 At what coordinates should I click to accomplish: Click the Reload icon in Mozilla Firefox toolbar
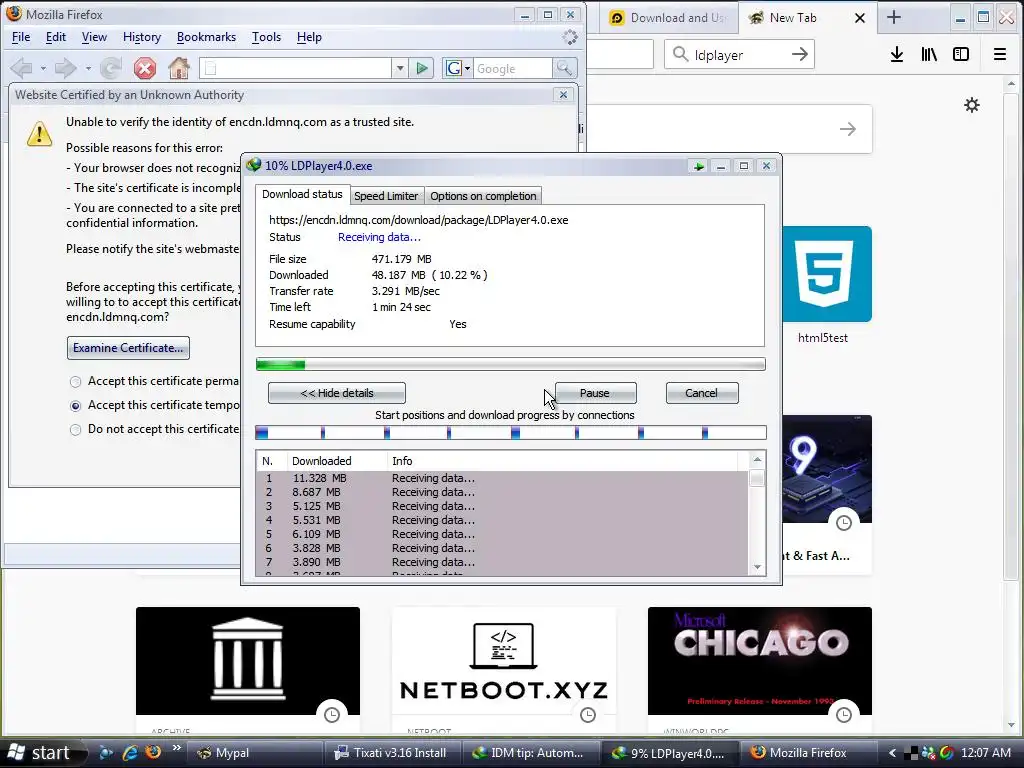110,68
